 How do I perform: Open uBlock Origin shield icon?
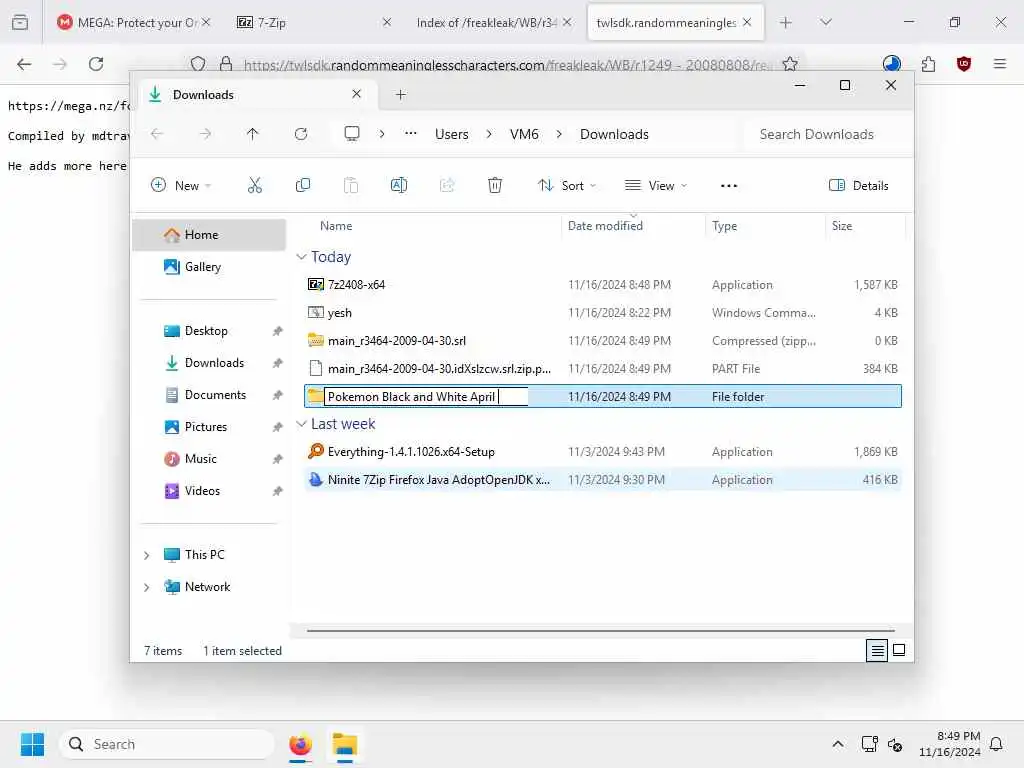click(964, 64)
